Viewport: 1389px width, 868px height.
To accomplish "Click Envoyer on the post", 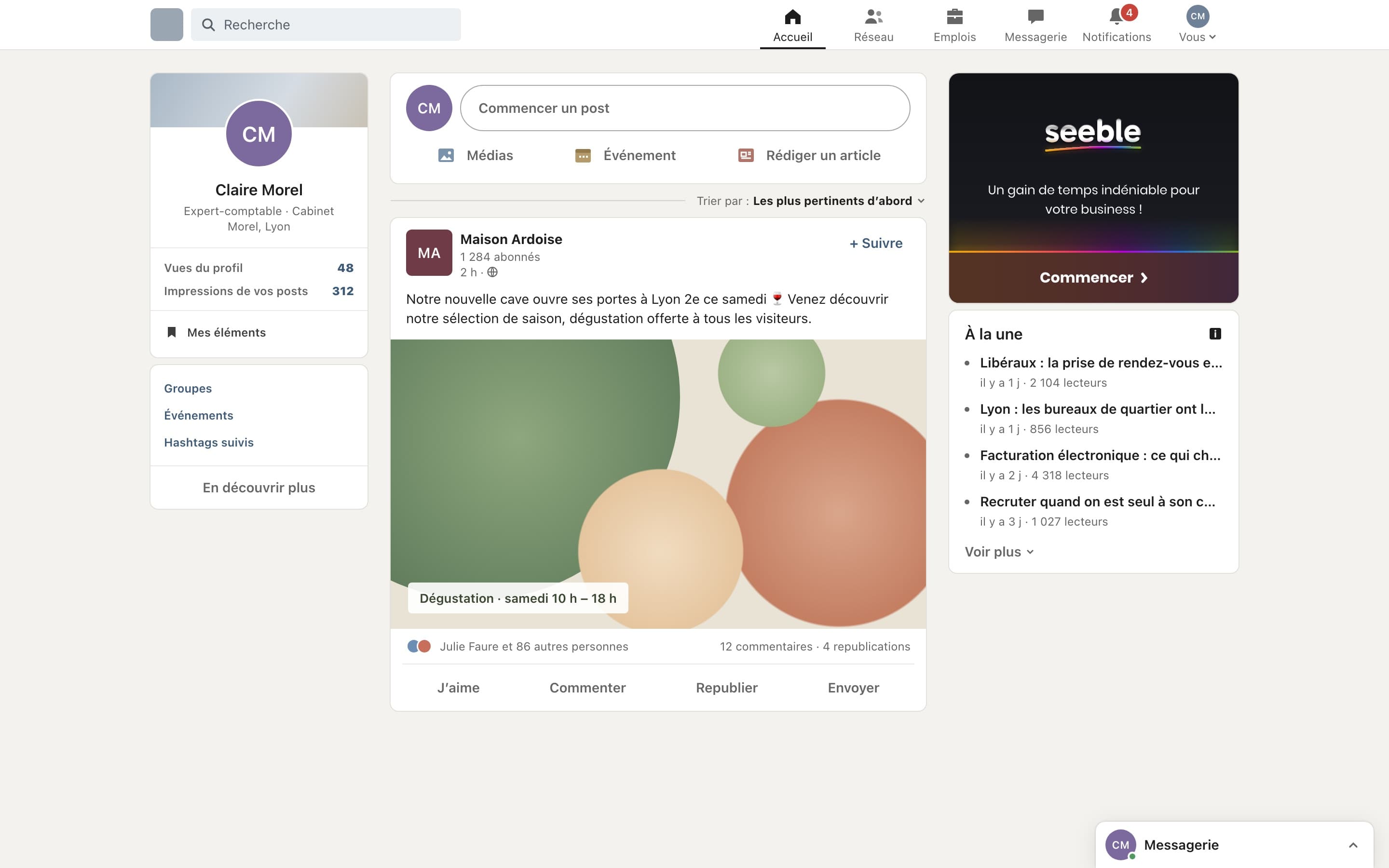I will click(x=854, y=688).
